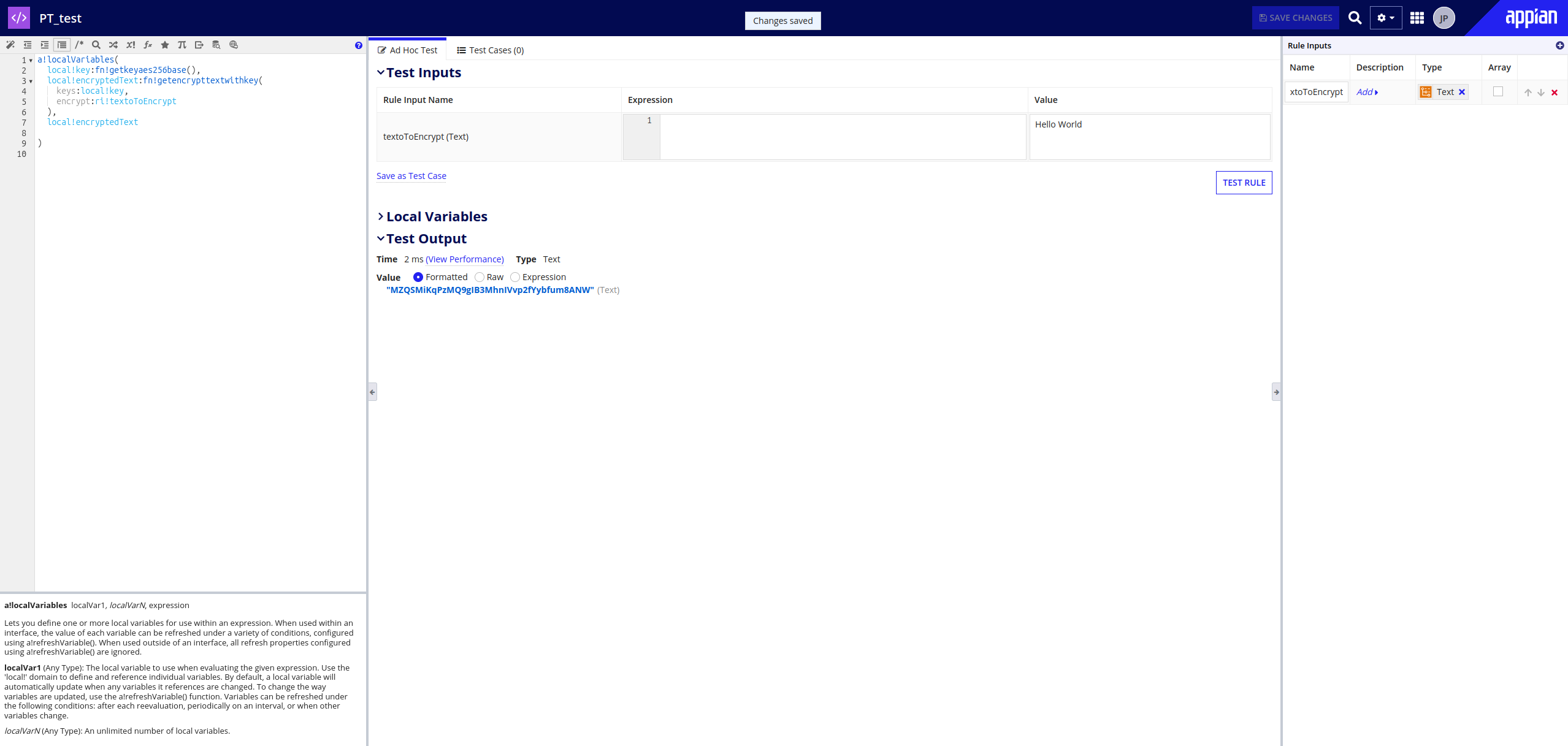Fold code at line 3 arrow

click(31, 81)
